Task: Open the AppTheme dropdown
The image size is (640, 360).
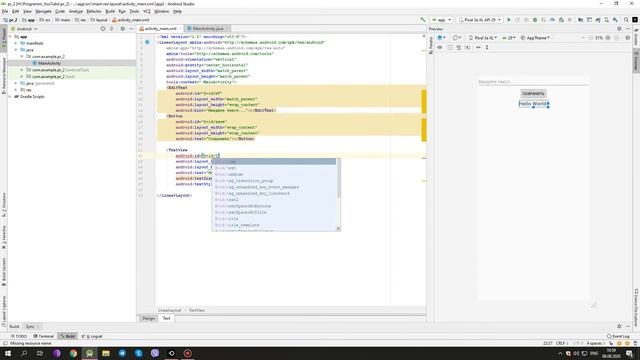Action: pos(535,38)
